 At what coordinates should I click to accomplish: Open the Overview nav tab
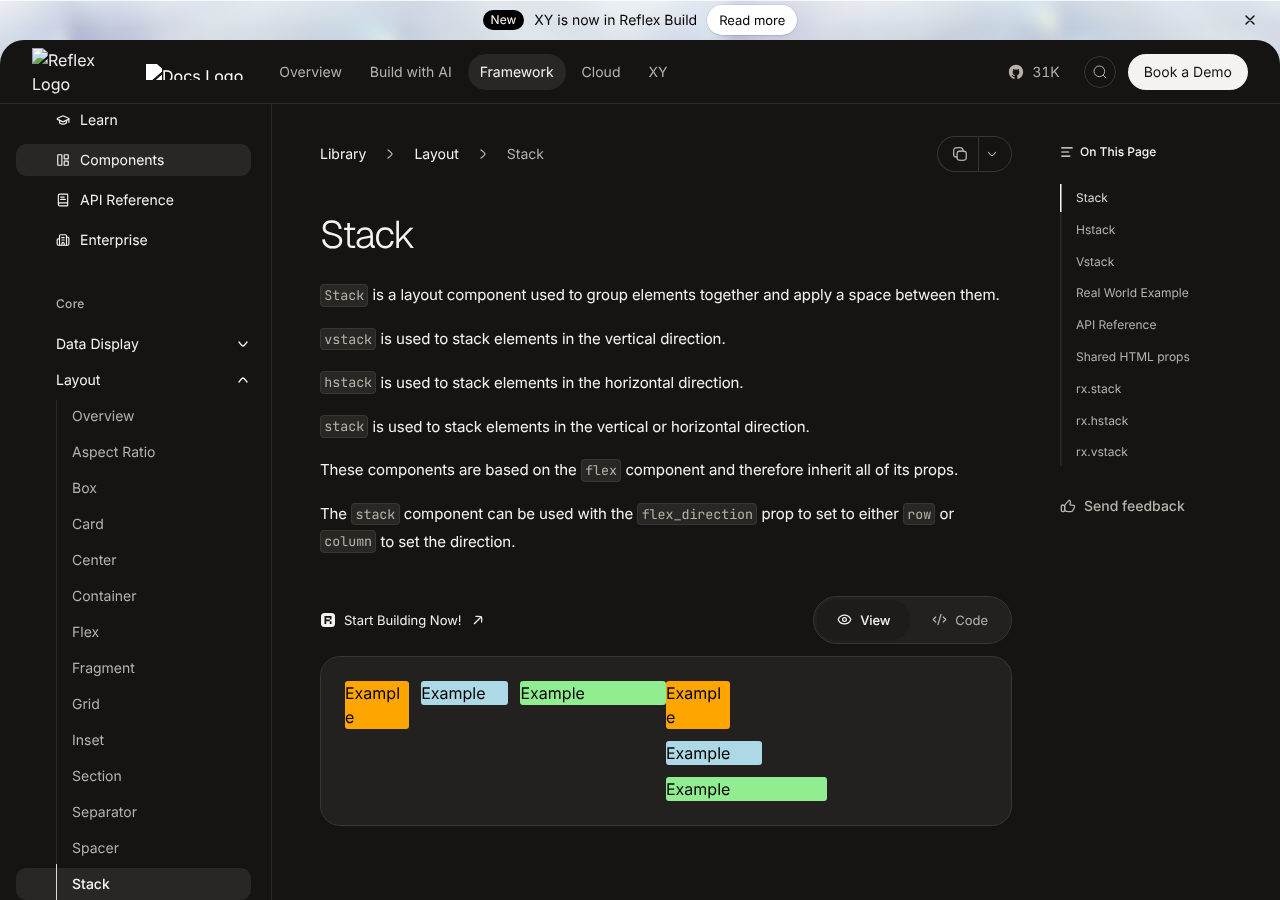click(310, 72)
